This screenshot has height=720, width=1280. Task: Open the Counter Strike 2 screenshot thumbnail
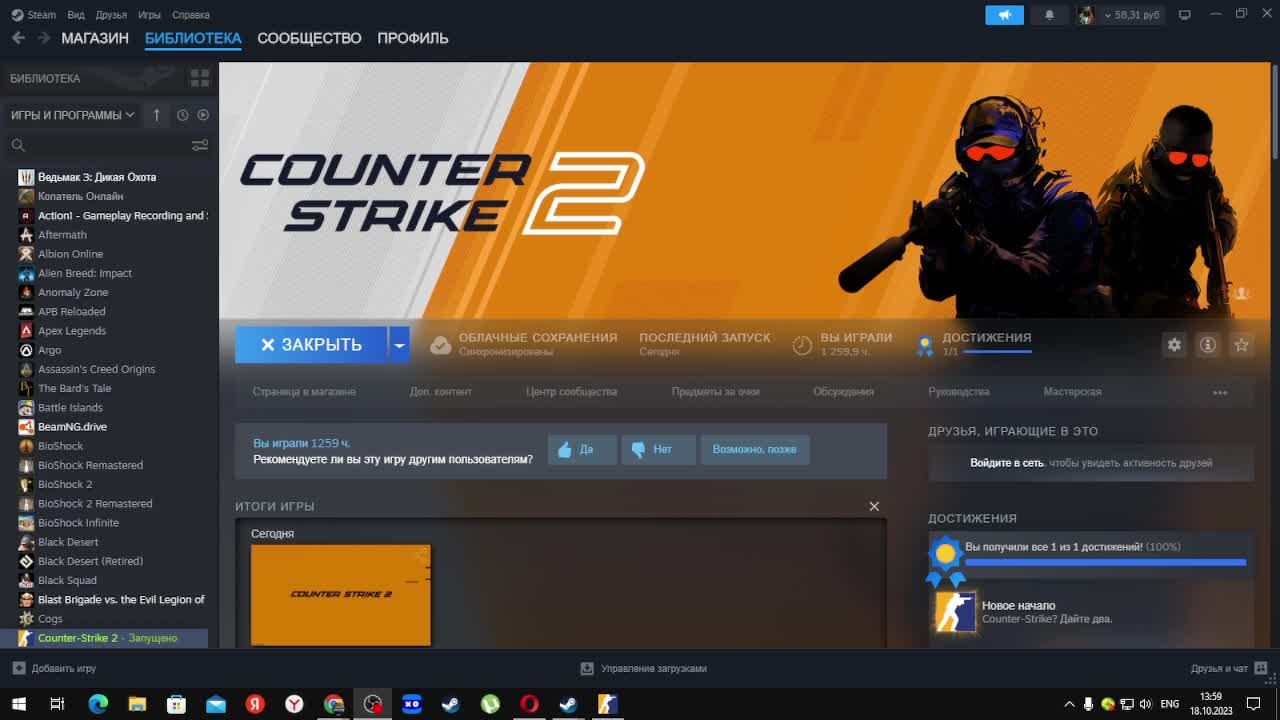[341, 594]
